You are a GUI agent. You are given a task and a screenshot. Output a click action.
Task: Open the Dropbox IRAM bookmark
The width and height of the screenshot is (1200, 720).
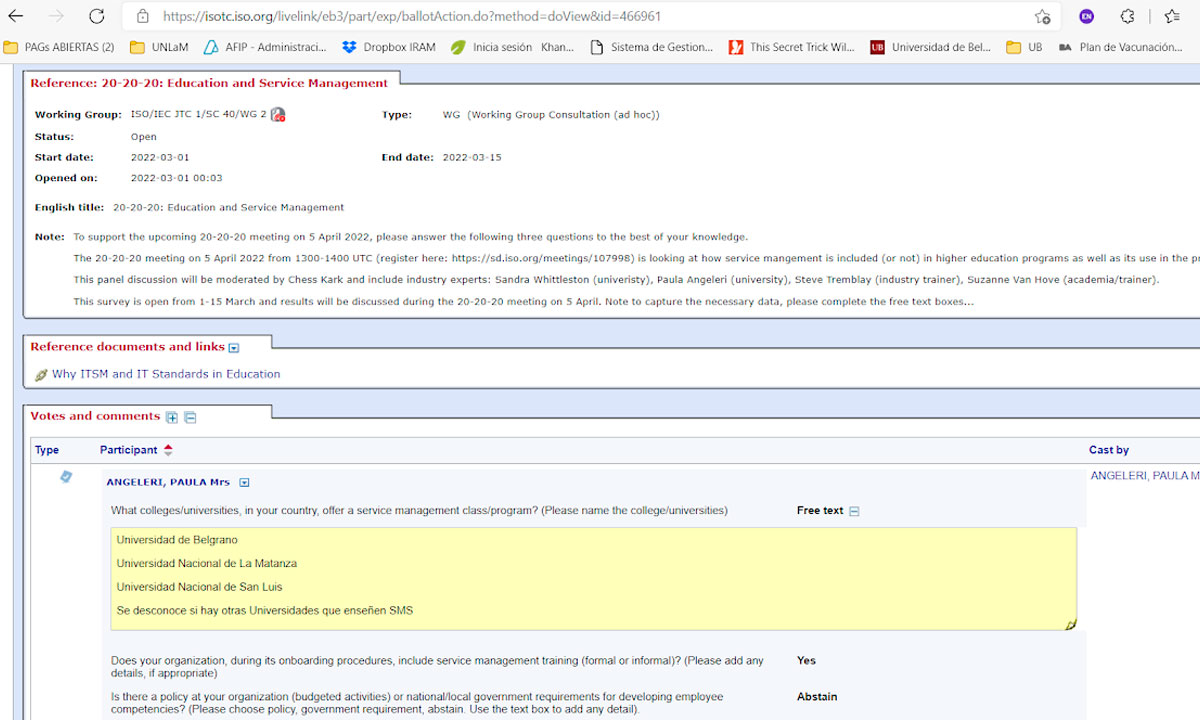pyautogui.click(x=389, y=47)
